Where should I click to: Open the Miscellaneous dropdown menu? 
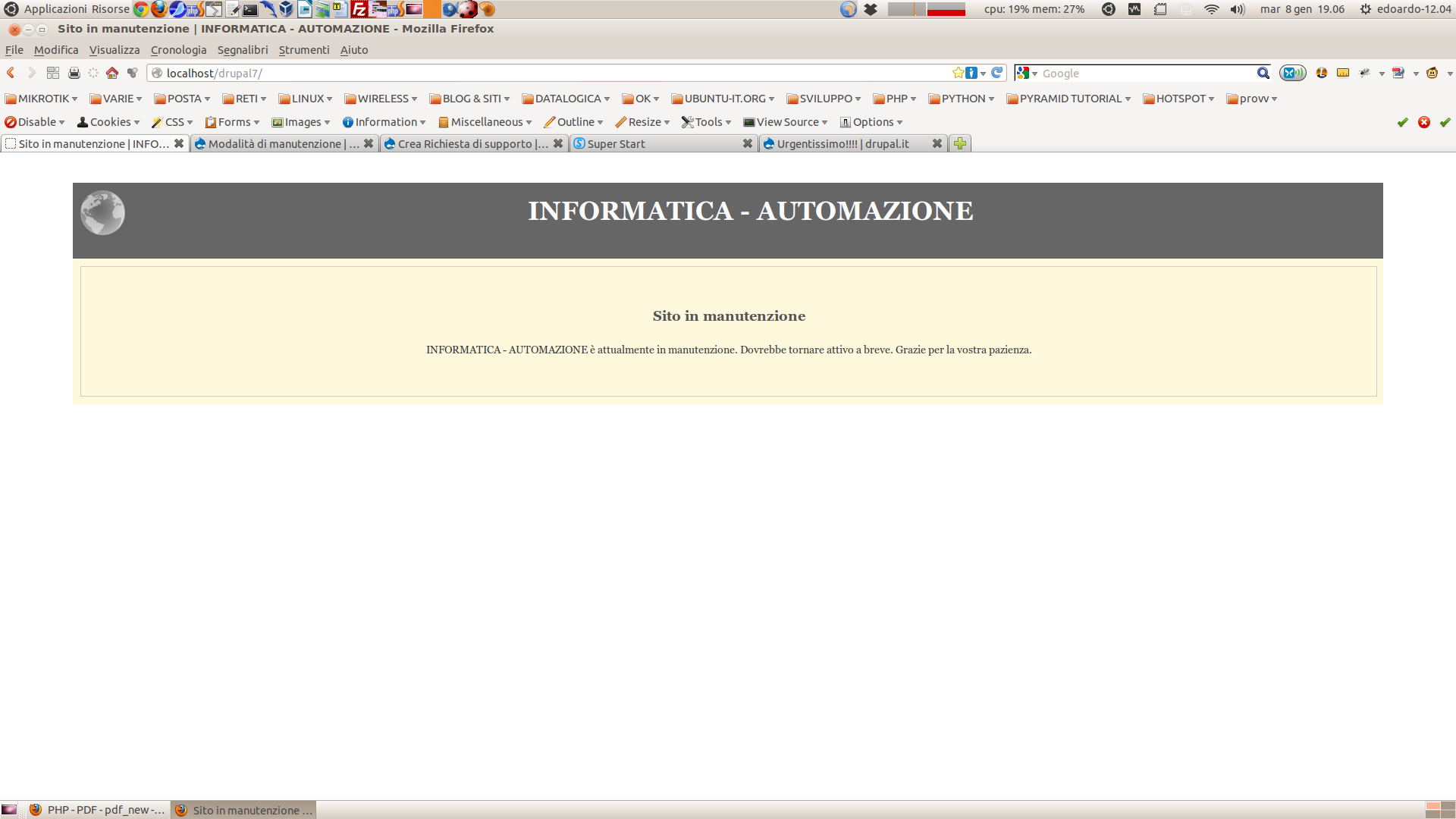(x=485, y=122)
